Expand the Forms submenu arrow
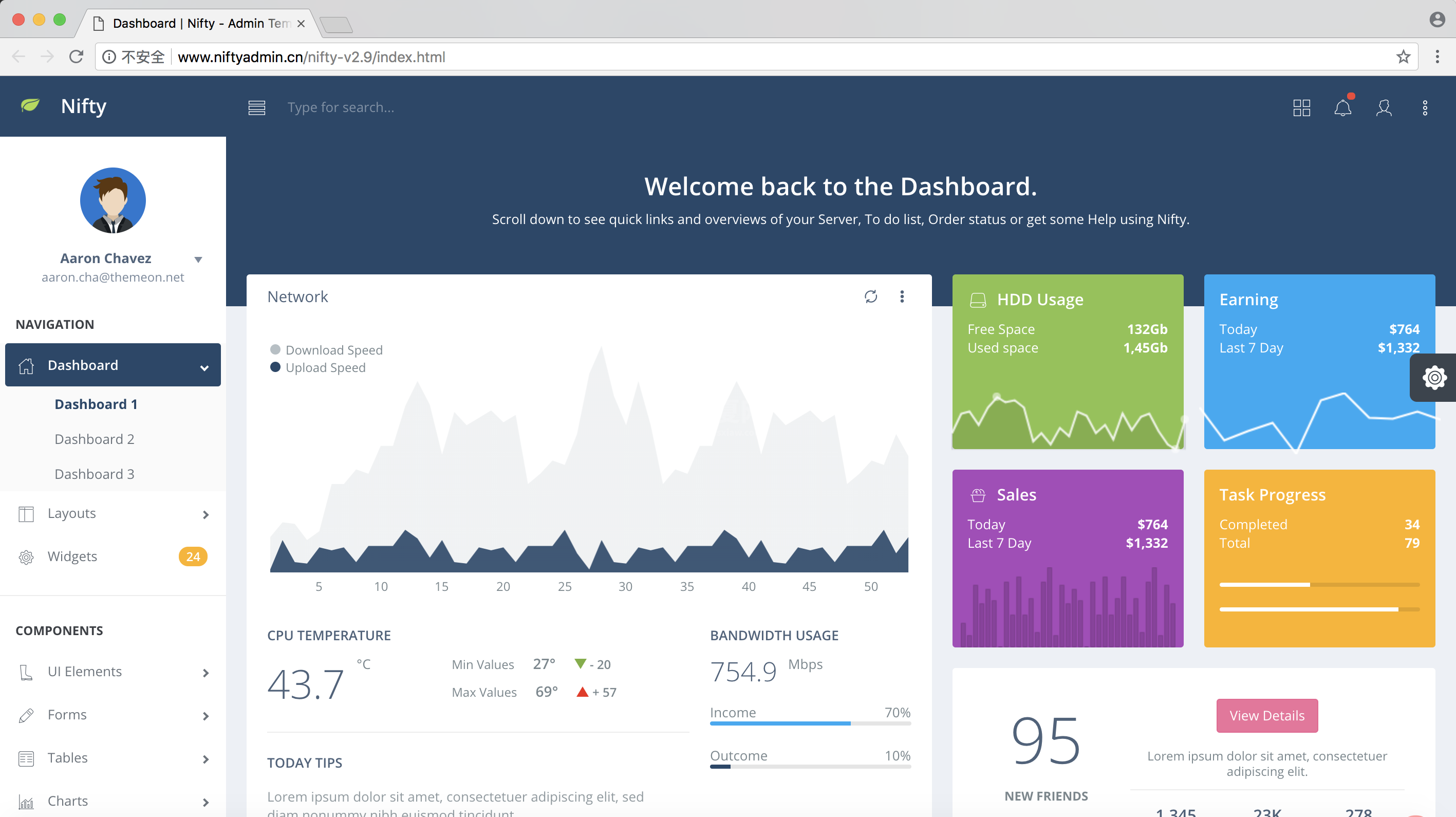Image resolution: width=1456 pixels, height=817 pixels. [206, 716]
